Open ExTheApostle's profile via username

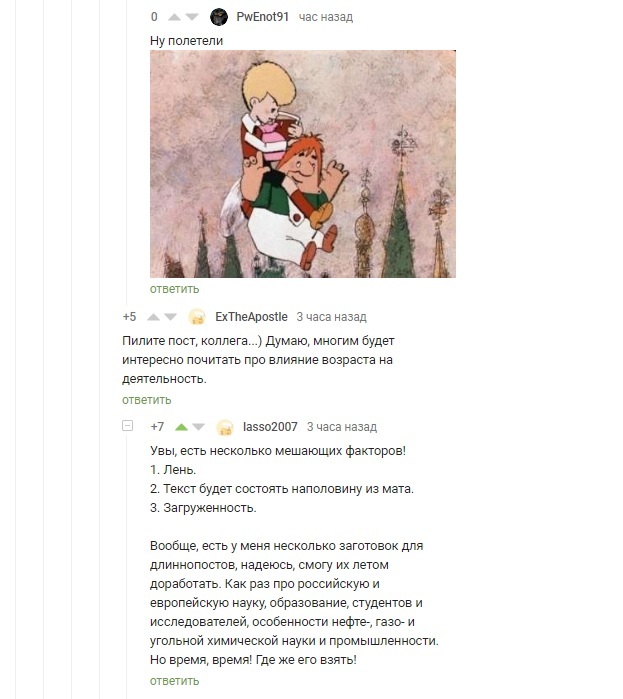click(x=251, y=317)
